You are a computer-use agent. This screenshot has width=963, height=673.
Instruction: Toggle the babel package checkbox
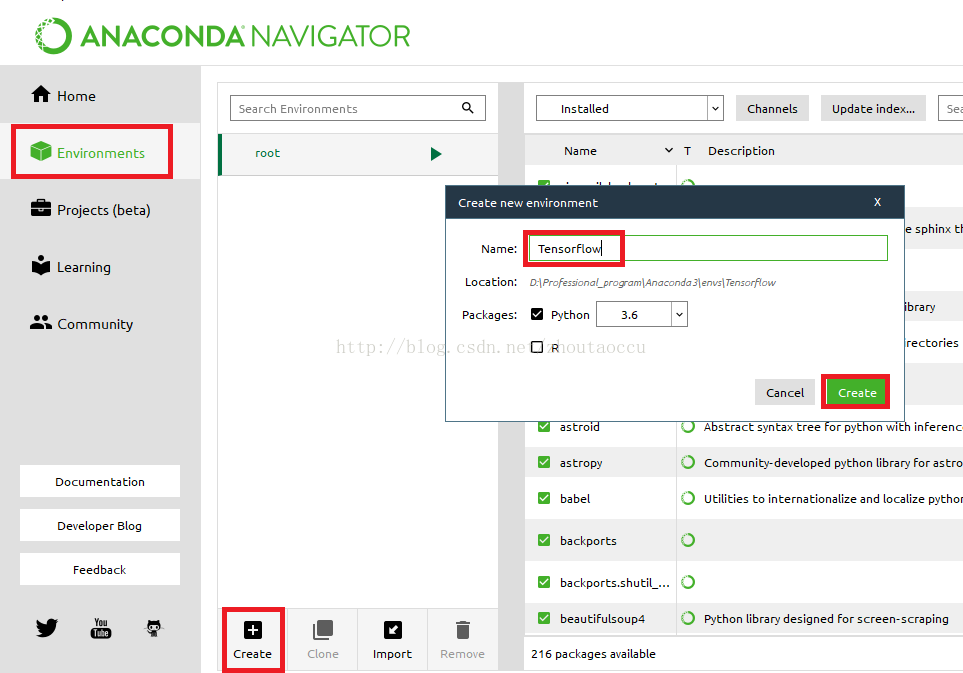[544, 498]
